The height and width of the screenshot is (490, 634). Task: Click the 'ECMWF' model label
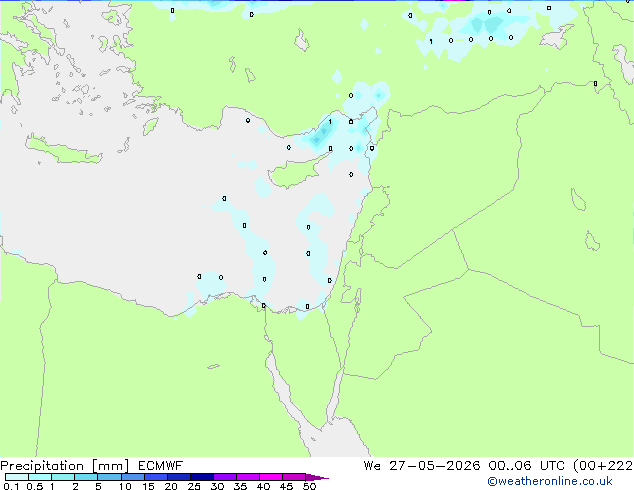(x=160, y=466)
